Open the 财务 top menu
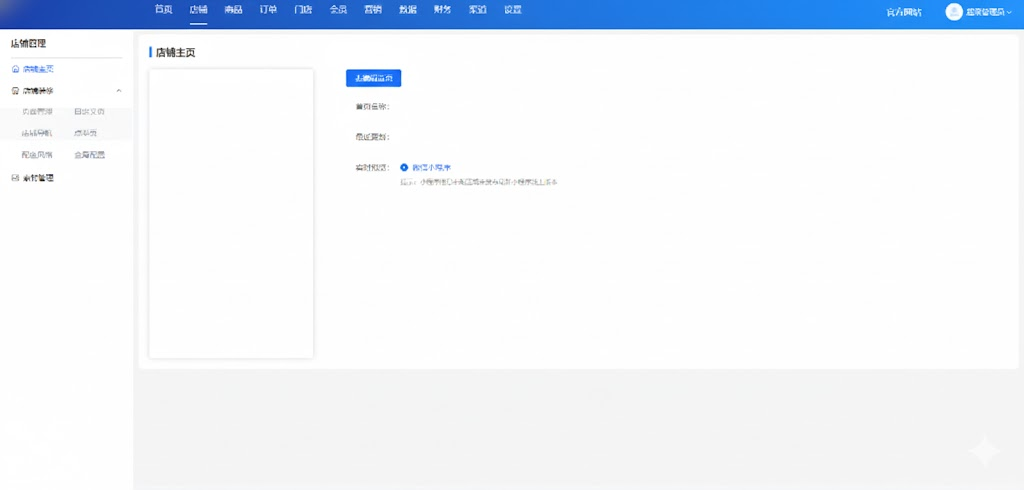 click(x=443, y=10)
